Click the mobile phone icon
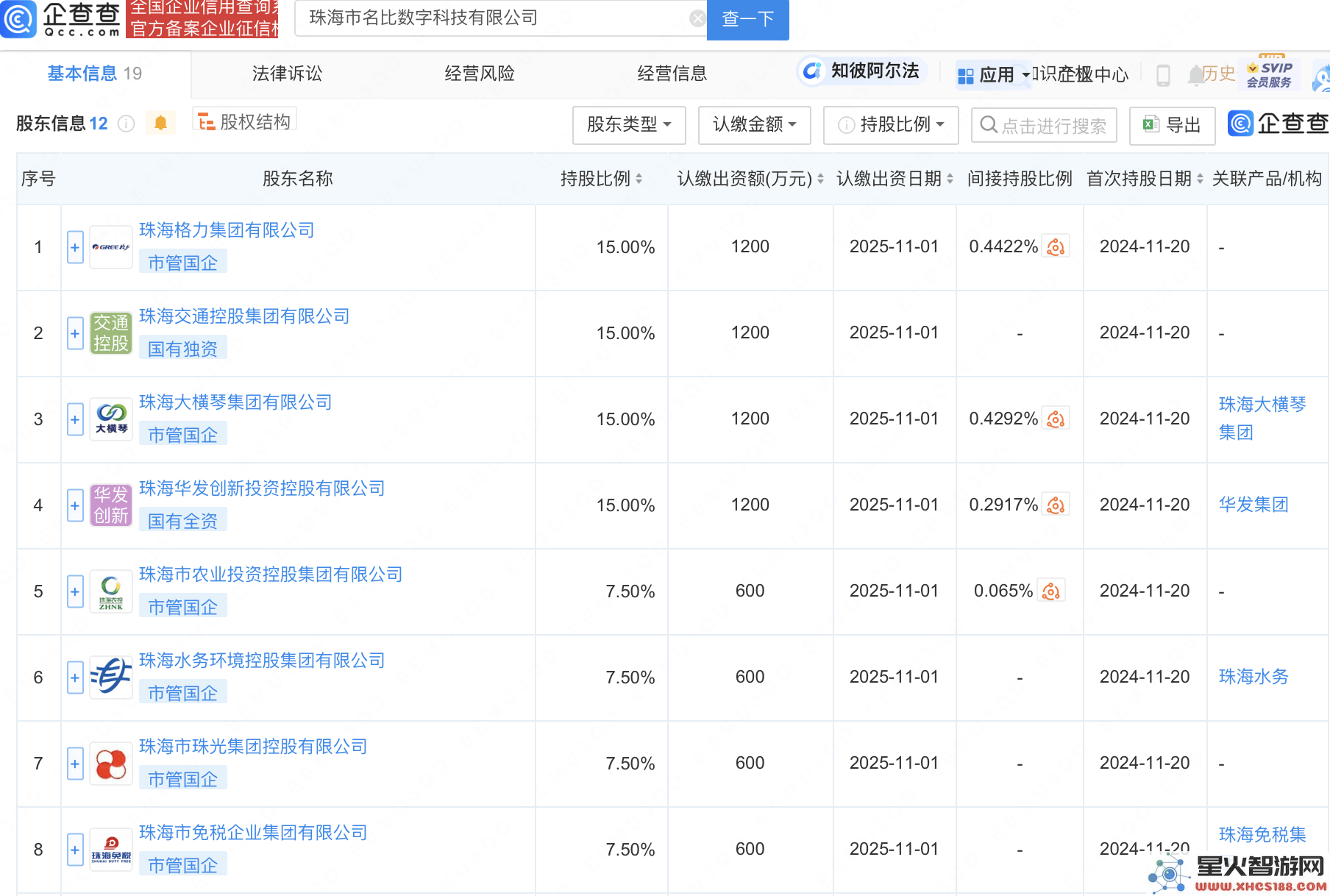1330x896 pixels. (1163, 75)
